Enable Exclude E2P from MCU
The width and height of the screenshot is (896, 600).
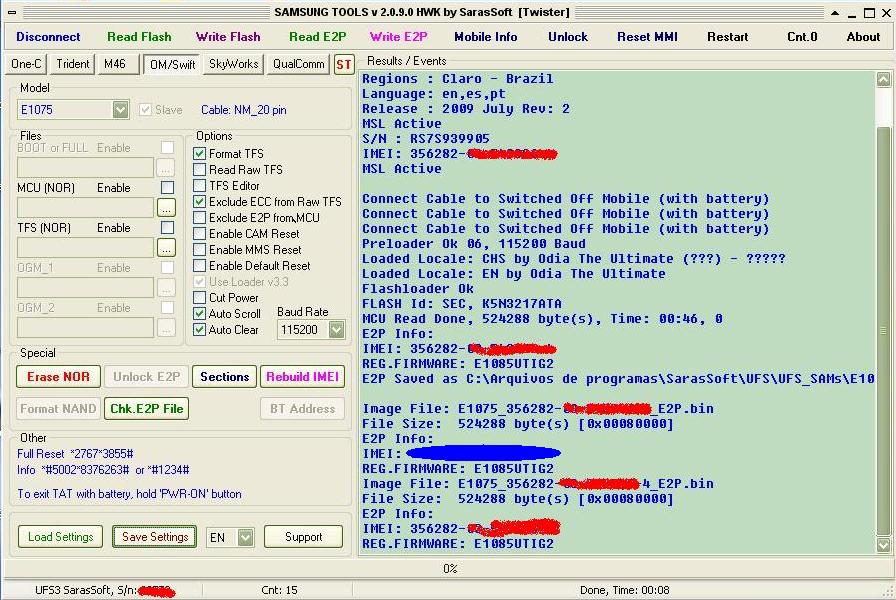tap(199, 218)
